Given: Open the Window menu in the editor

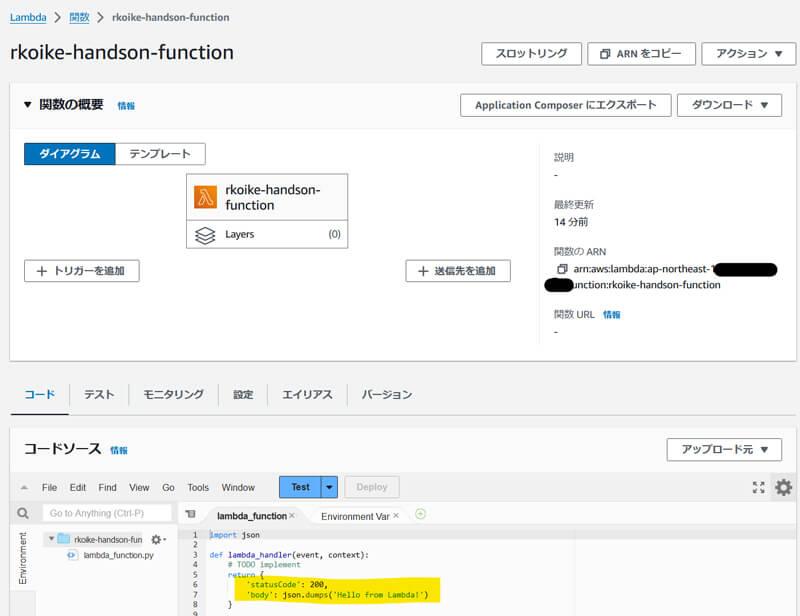Looking at the screenshot, I should (238, 487).
